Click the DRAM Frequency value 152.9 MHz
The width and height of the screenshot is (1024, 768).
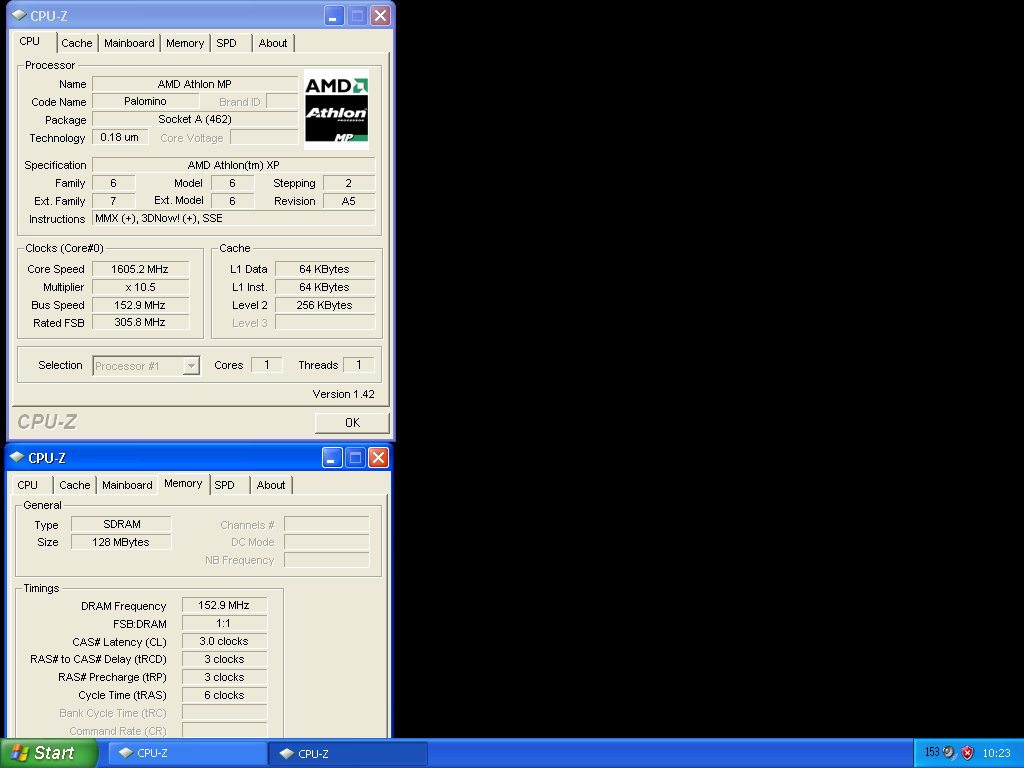pyautogui.click(x=224, y=605)
